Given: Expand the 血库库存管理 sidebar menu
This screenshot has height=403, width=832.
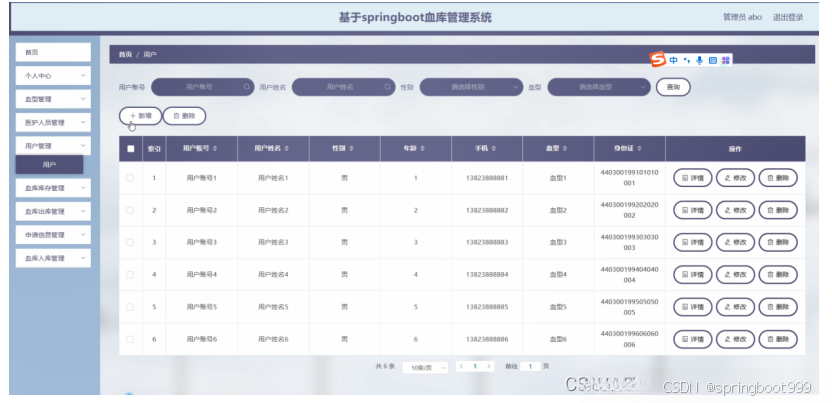Looking at the screenshot, I should tap(53, 188).
